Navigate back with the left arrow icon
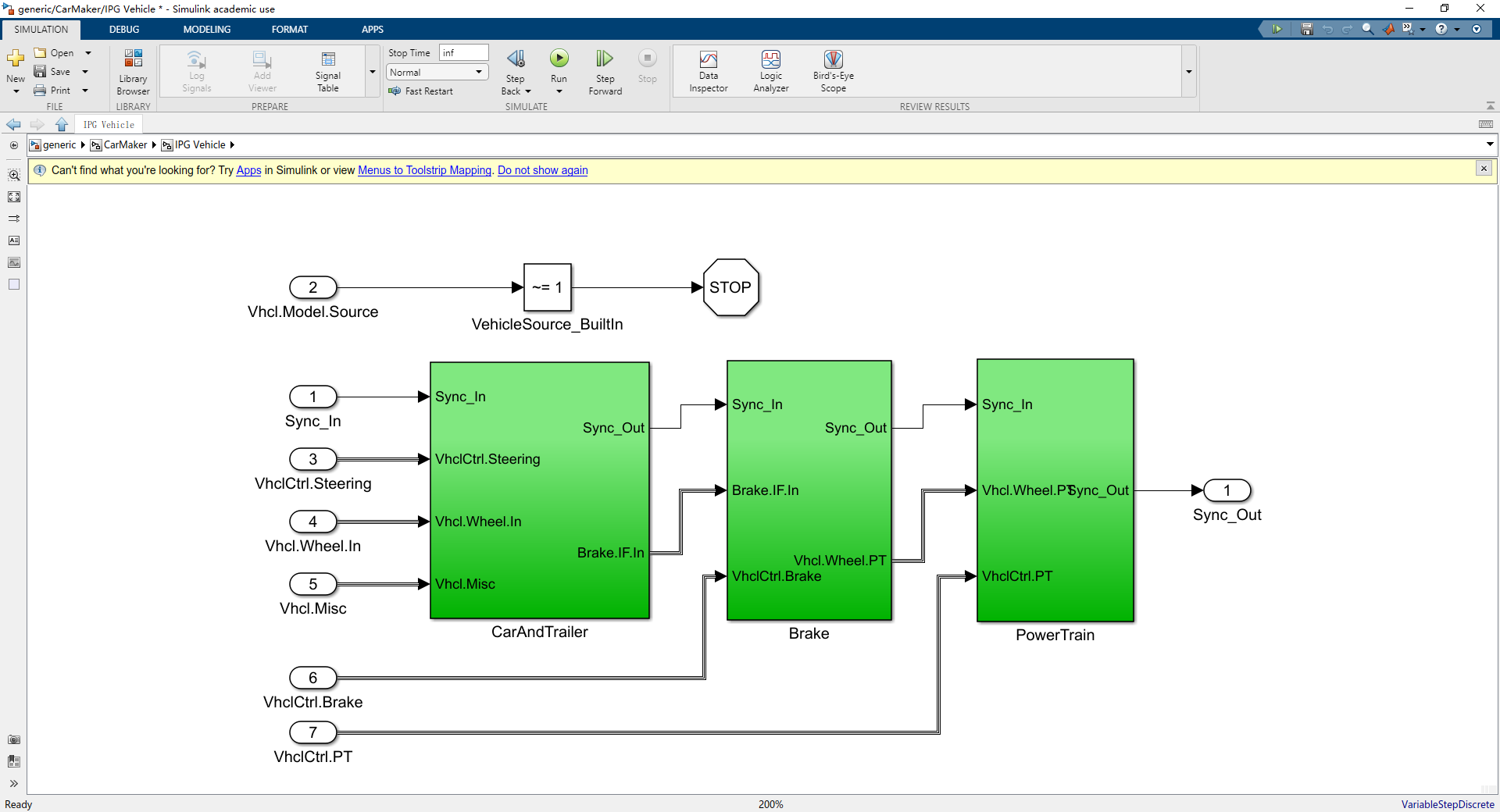The width and height of the screenshot is (1500, 812). 13,125
